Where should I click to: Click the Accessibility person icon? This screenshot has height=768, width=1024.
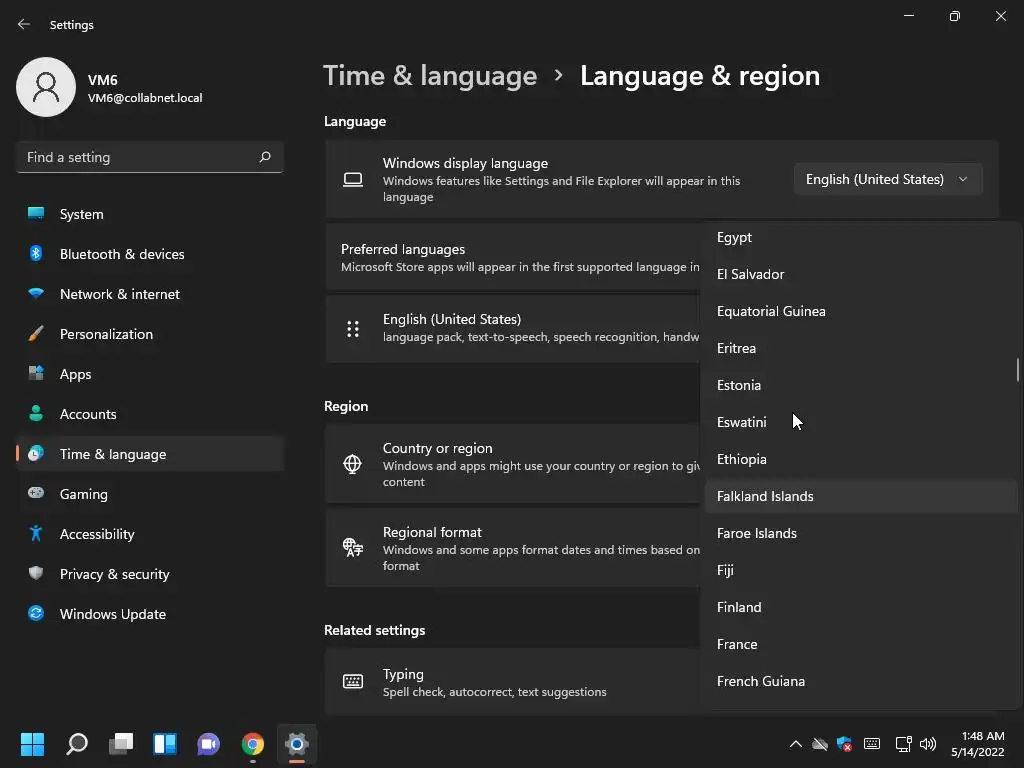tap(36, 534)
